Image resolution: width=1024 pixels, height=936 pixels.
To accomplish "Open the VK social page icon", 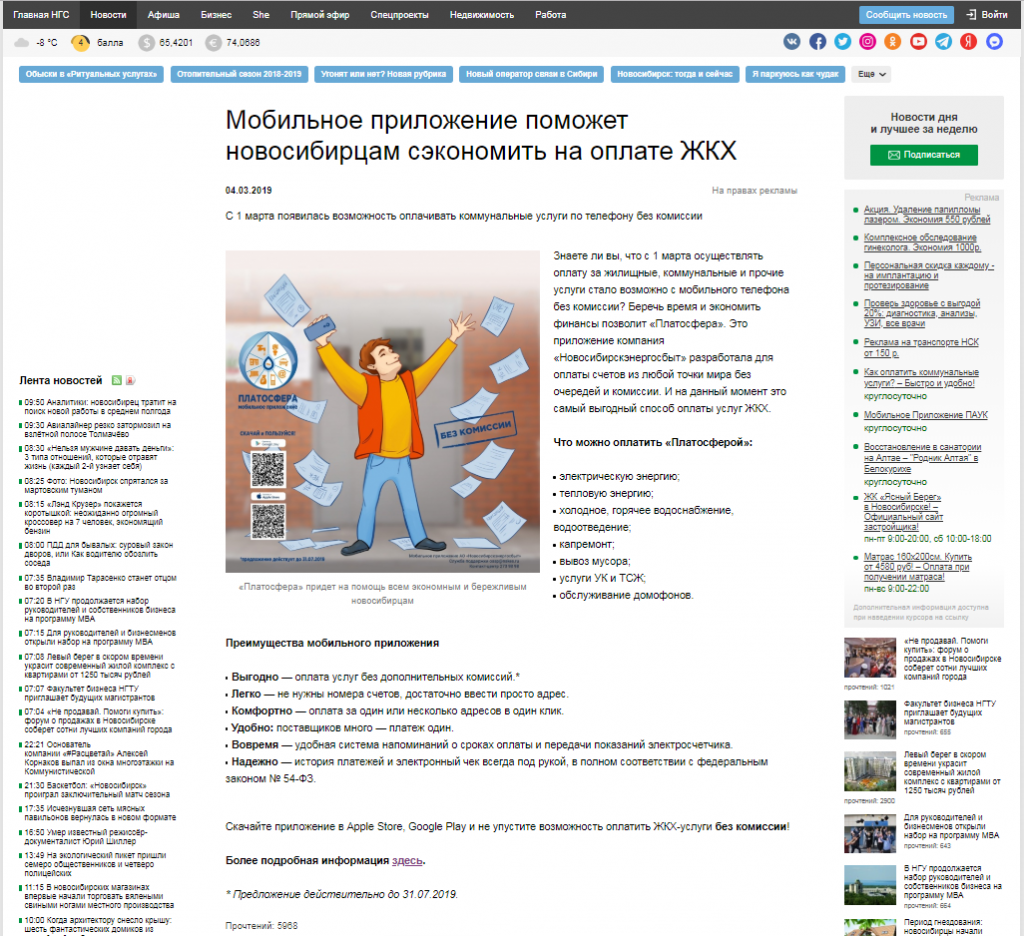I will [x=792, y=42].
